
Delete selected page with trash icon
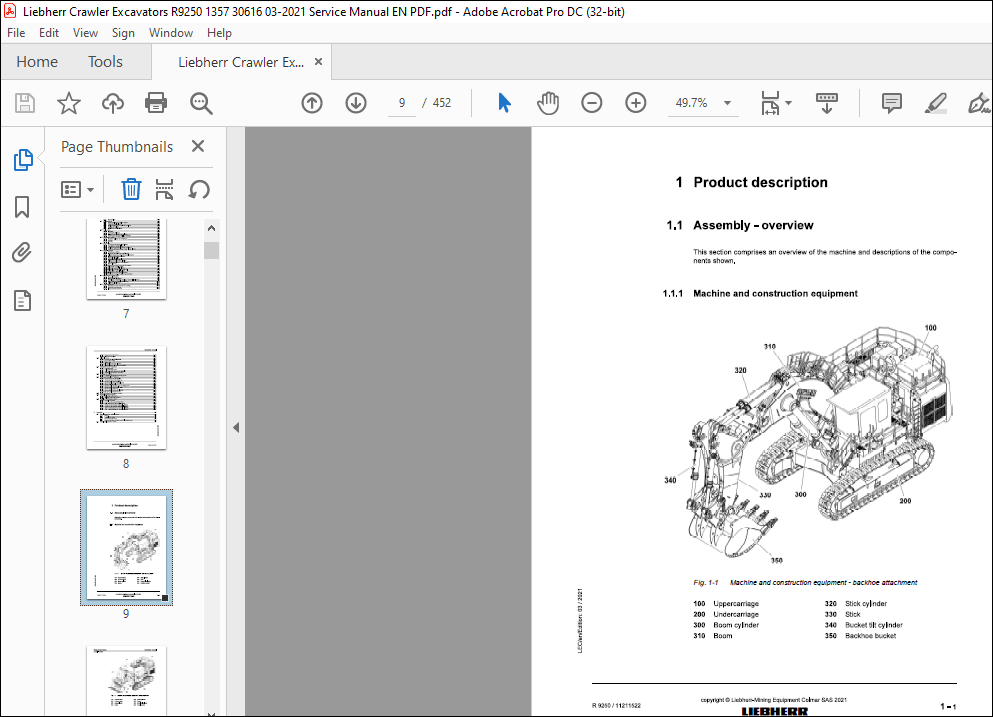131,189
